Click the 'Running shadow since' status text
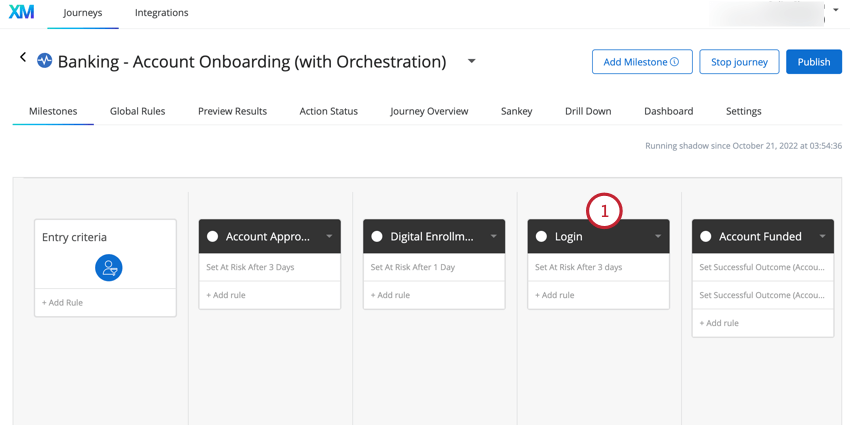The image size is (850, 425). pos(743,146)
